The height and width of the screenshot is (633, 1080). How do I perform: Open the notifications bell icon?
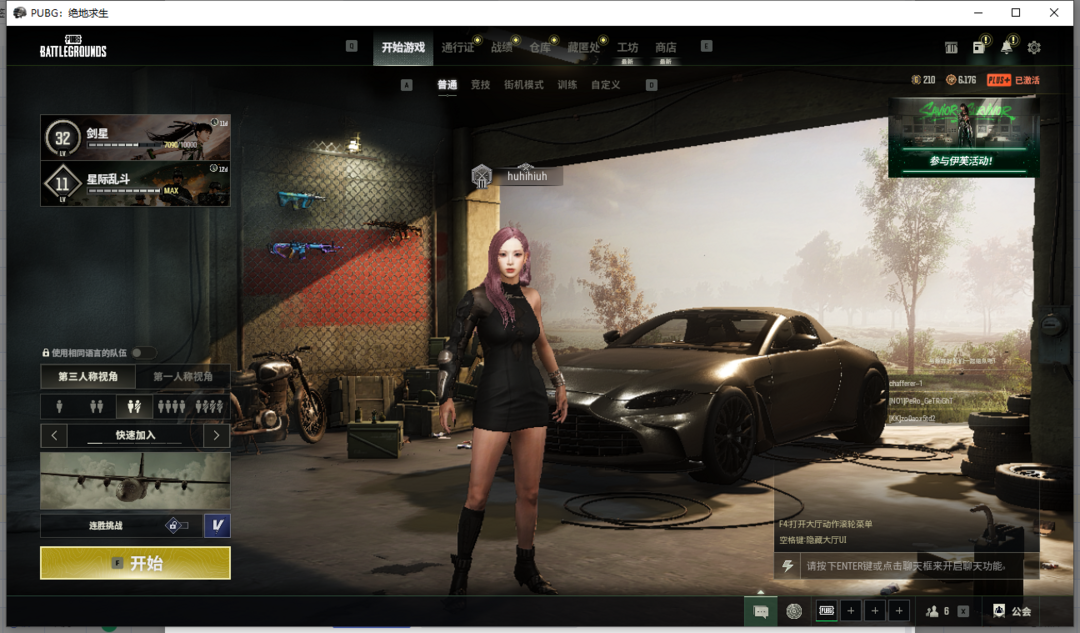point(1006,47)
